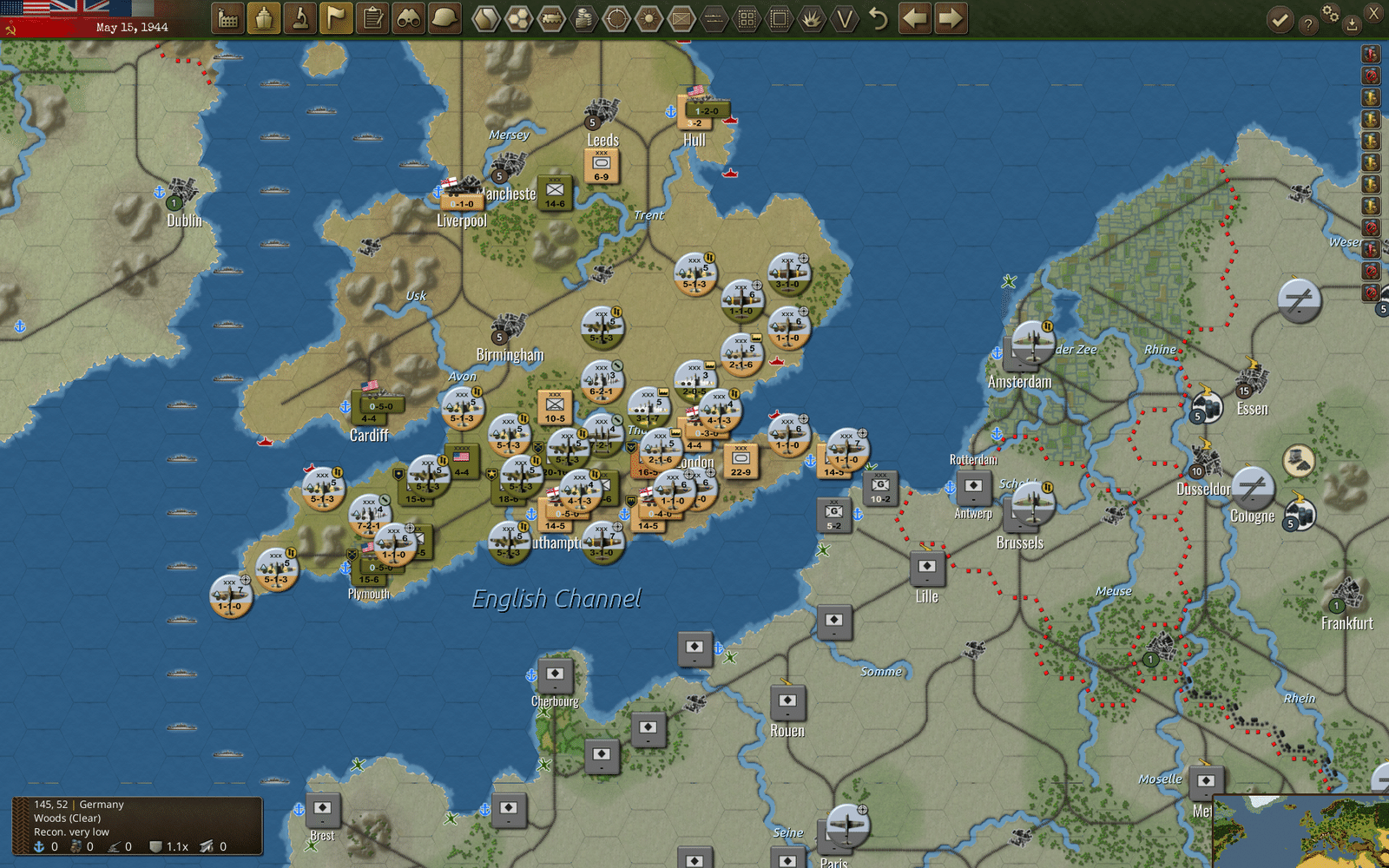
Task: Undo the last move
Action: pos(879,18)
